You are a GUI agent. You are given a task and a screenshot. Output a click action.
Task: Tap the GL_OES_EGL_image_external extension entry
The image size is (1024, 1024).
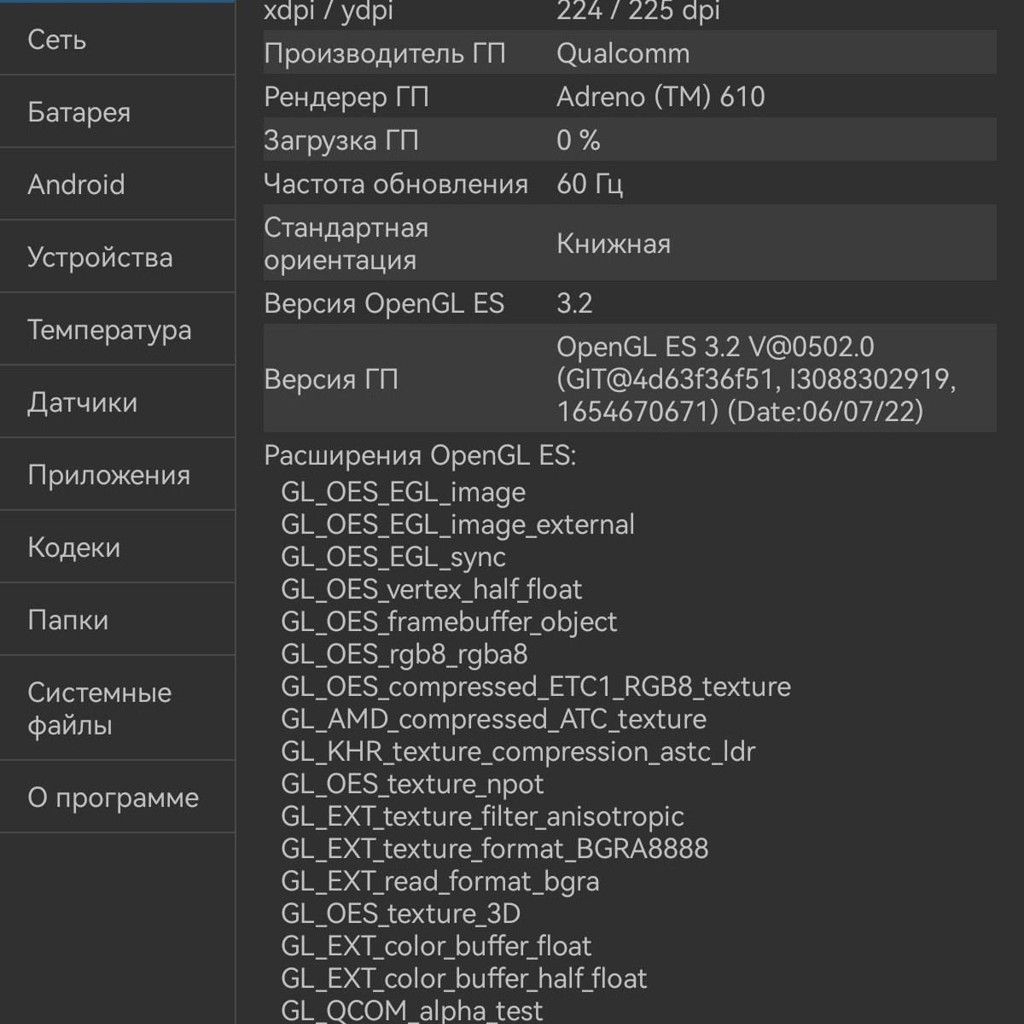pyautogui.click(x=458, y=524)
